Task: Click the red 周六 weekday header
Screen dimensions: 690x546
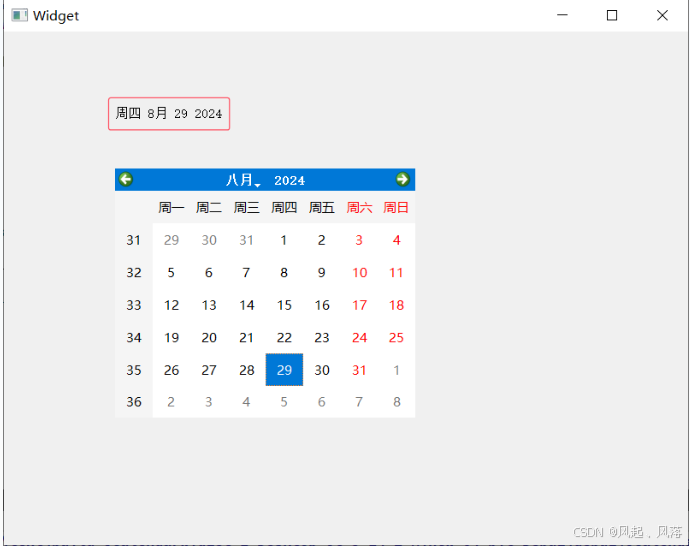Action: [359, 207]
